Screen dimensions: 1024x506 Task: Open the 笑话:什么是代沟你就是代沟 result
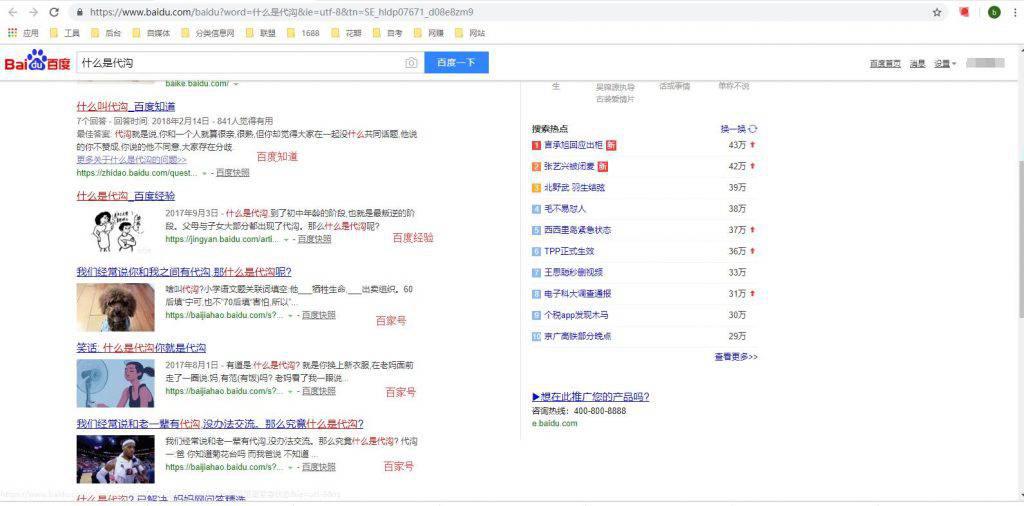(141, 347)
